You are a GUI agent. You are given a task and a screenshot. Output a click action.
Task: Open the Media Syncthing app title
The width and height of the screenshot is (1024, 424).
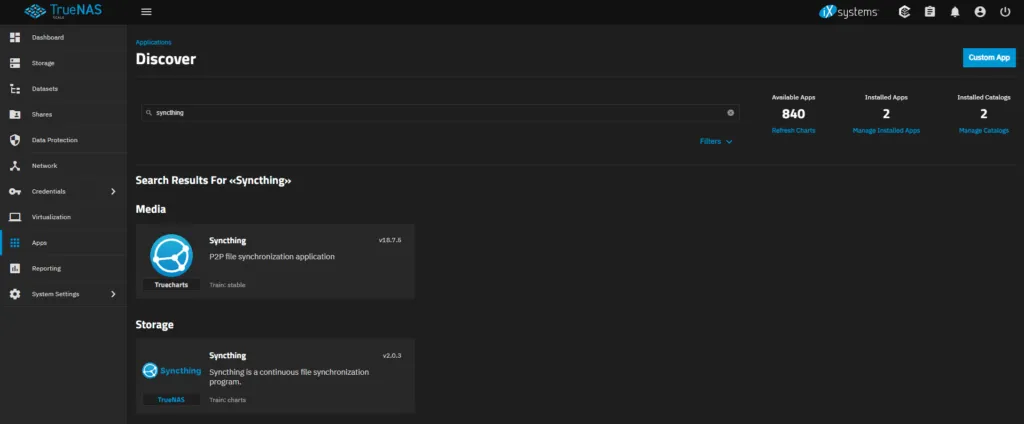coord(227,240)
